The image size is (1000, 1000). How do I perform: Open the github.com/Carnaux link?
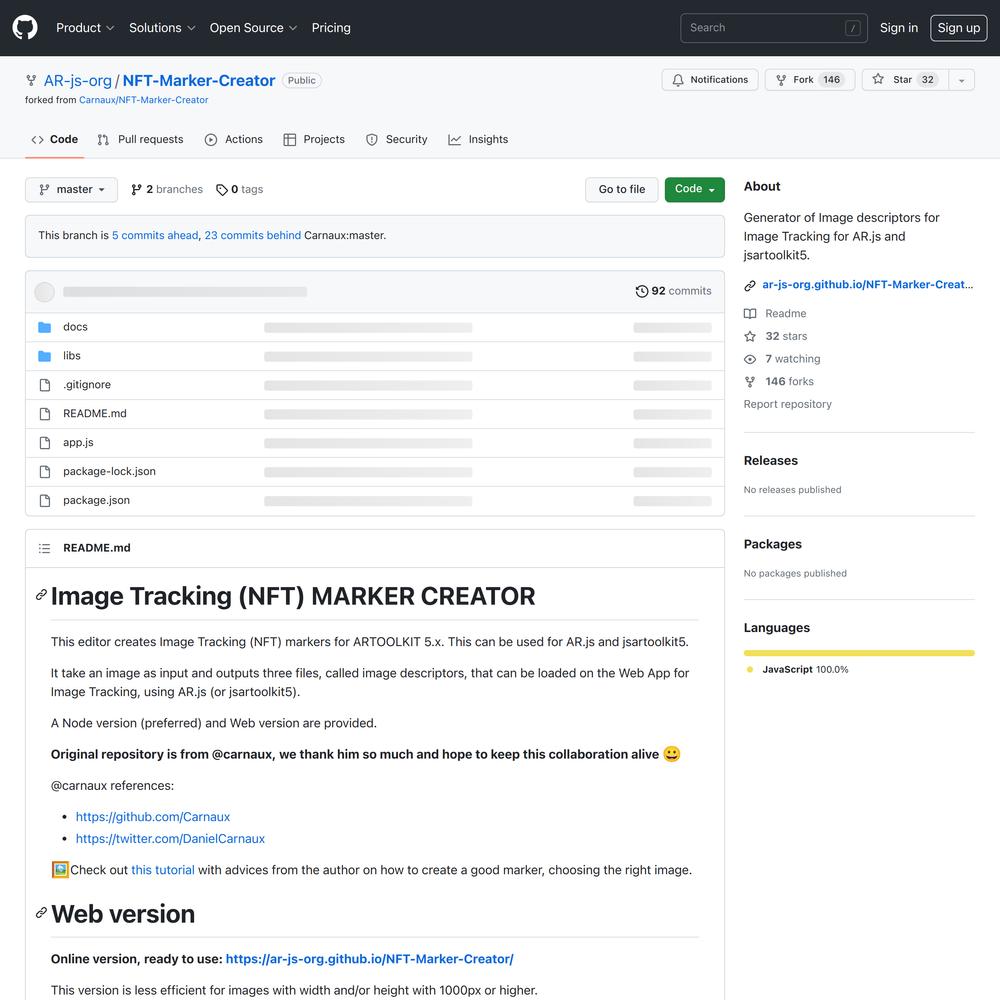[153, 817]
